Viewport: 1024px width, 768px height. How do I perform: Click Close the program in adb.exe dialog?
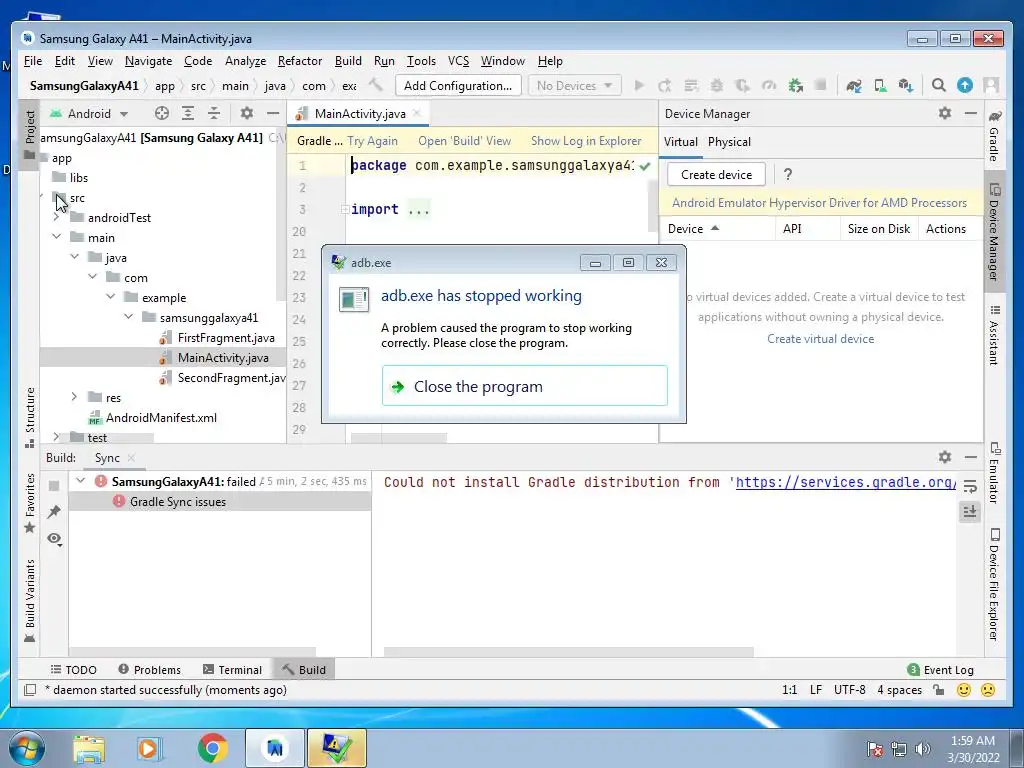524,386
